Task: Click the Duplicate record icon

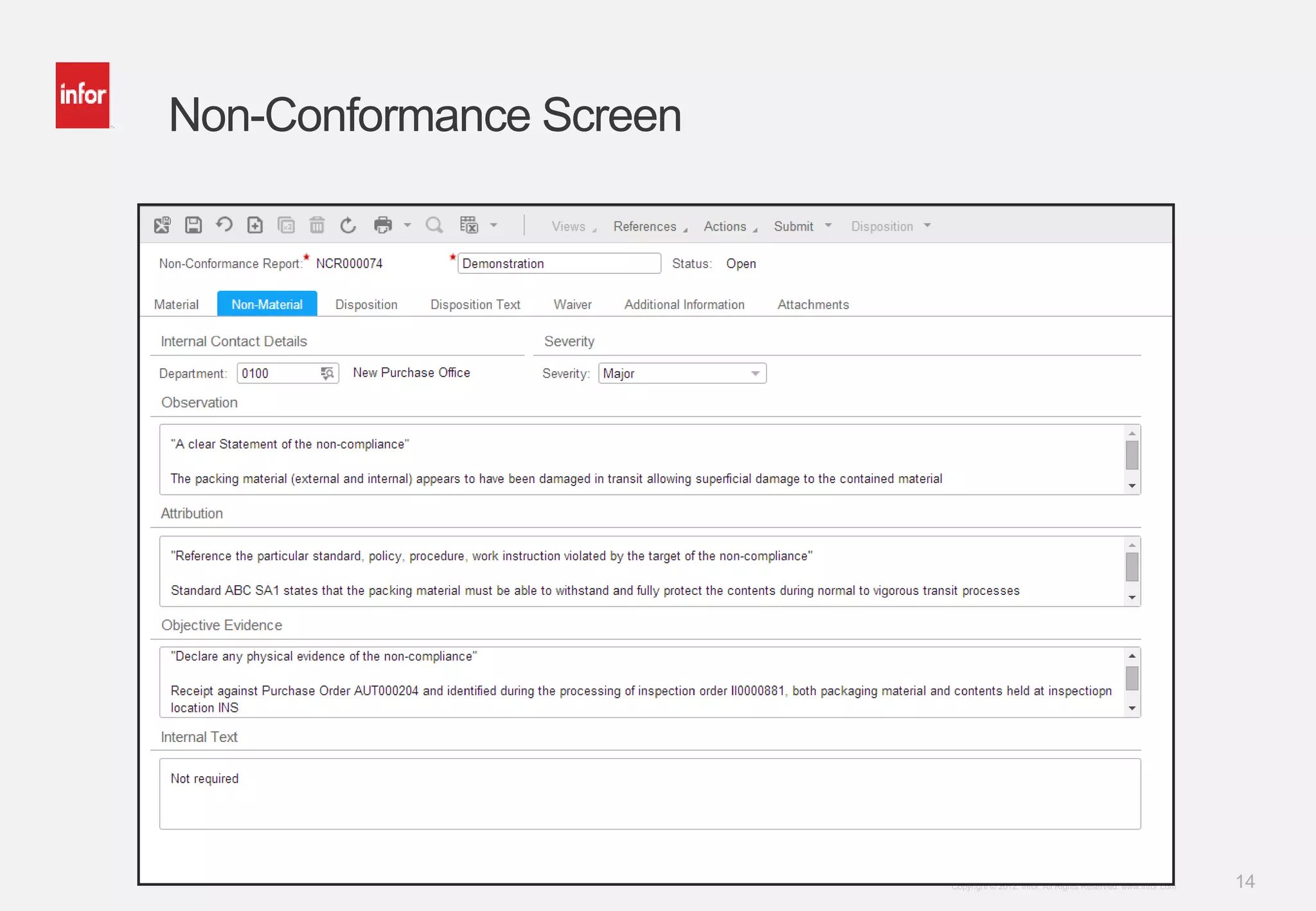Action: coord(286,226)
